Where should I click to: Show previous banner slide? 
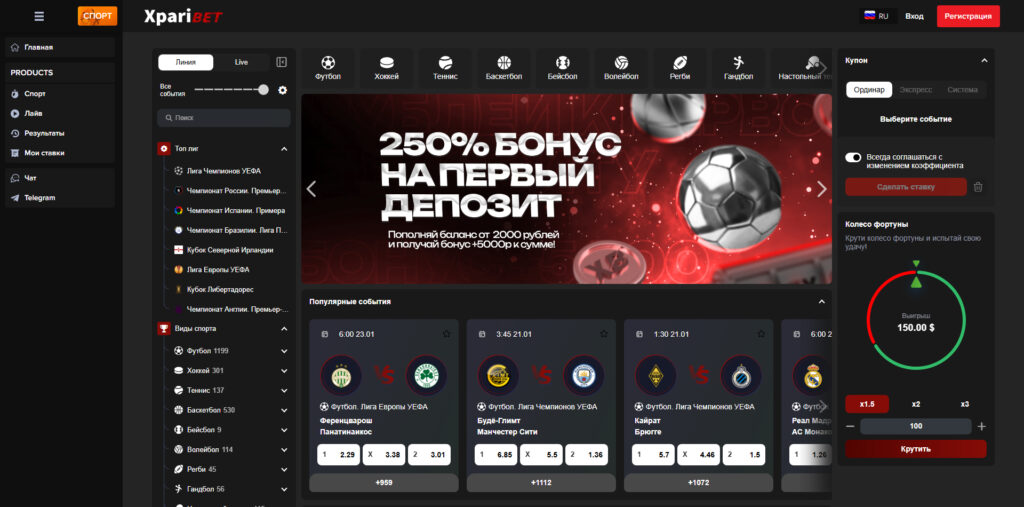[x=312, y=189]
